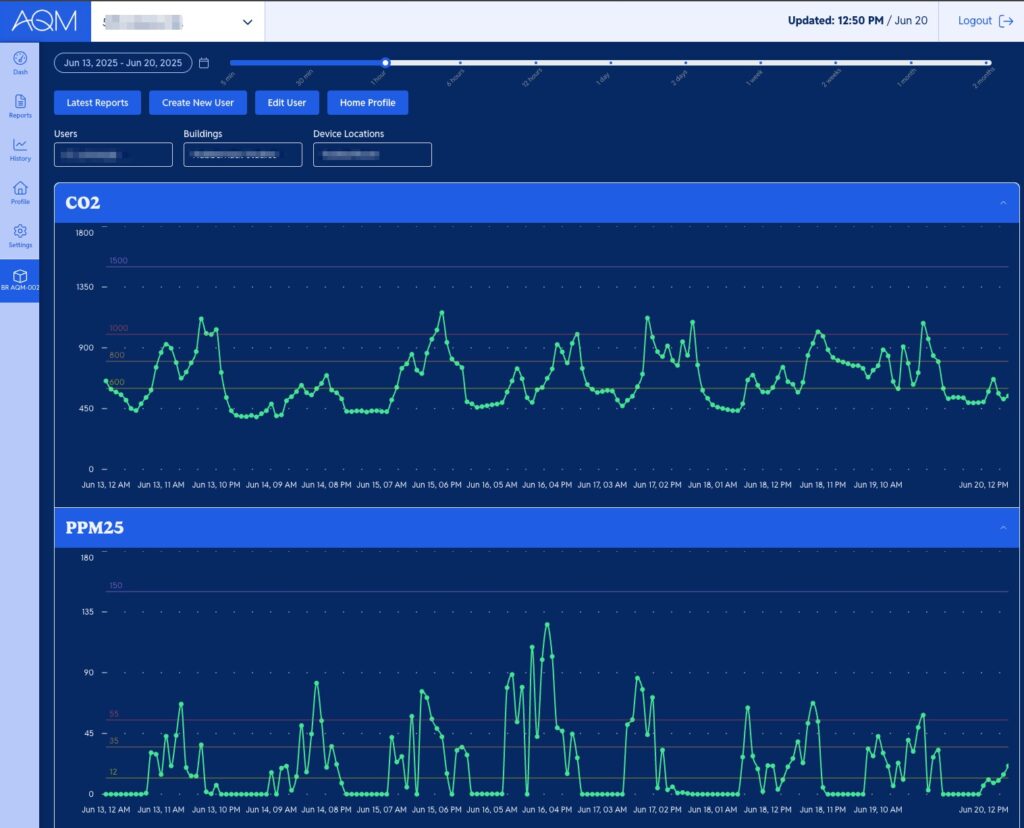Click CO2 x-axis label 'Jun 15, 06 PM'
Screen dimensions: 1024x828
436,485
